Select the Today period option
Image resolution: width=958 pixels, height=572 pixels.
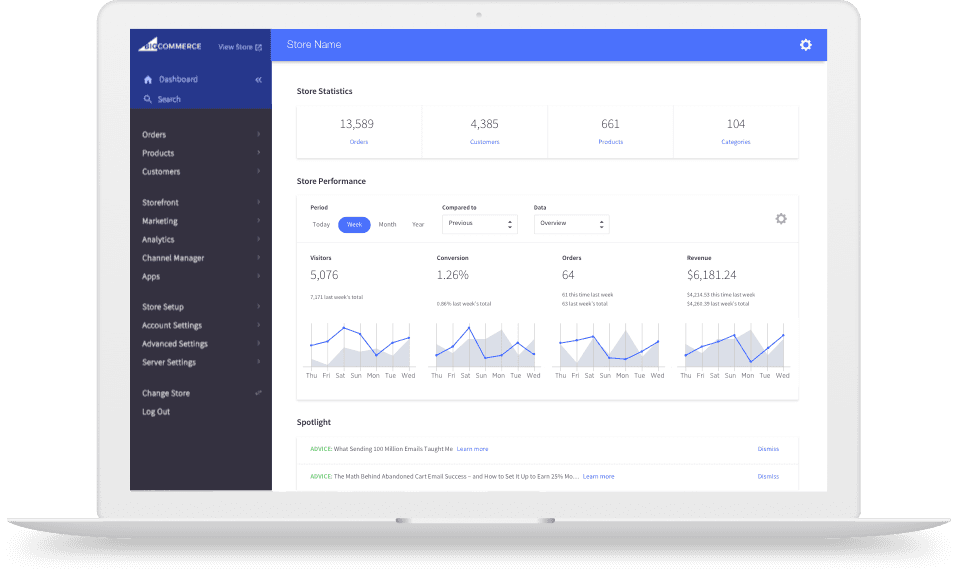click(321, 224)
